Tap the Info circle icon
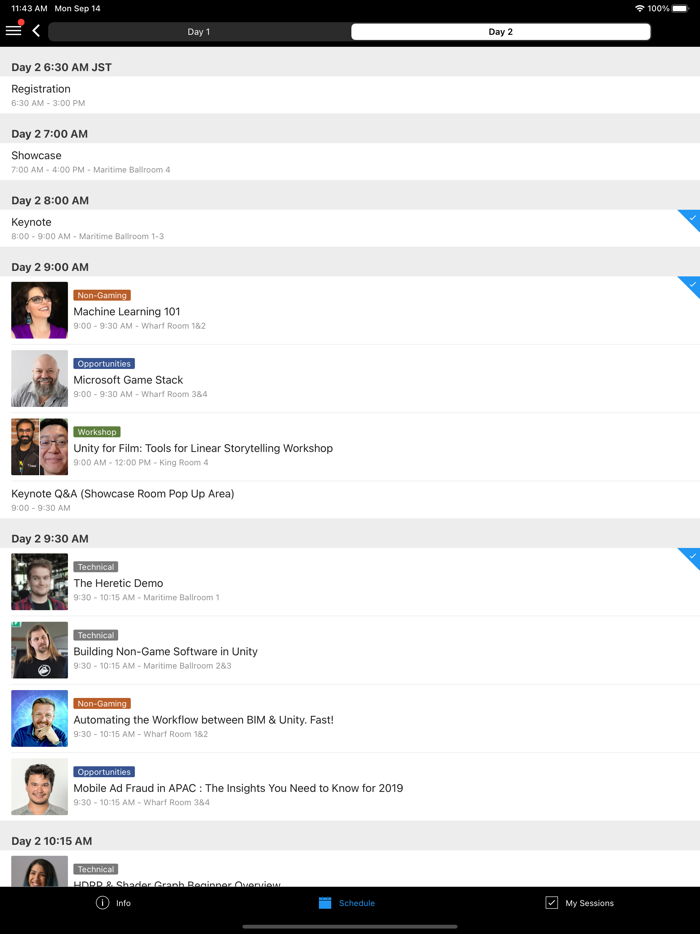700x934 pixels. pyautogui.click(x=102, y=903)
